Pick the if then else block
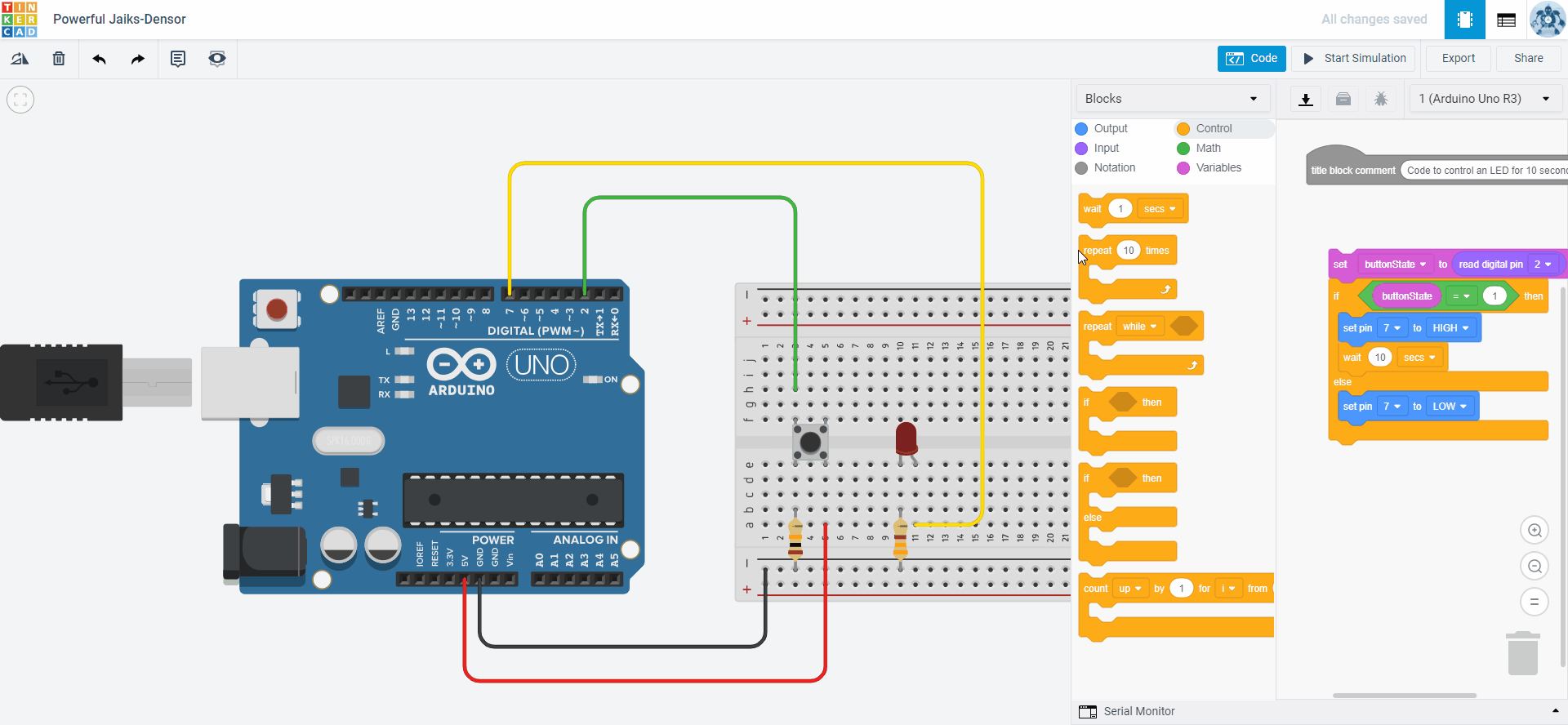 click(x=1128, y=516)
